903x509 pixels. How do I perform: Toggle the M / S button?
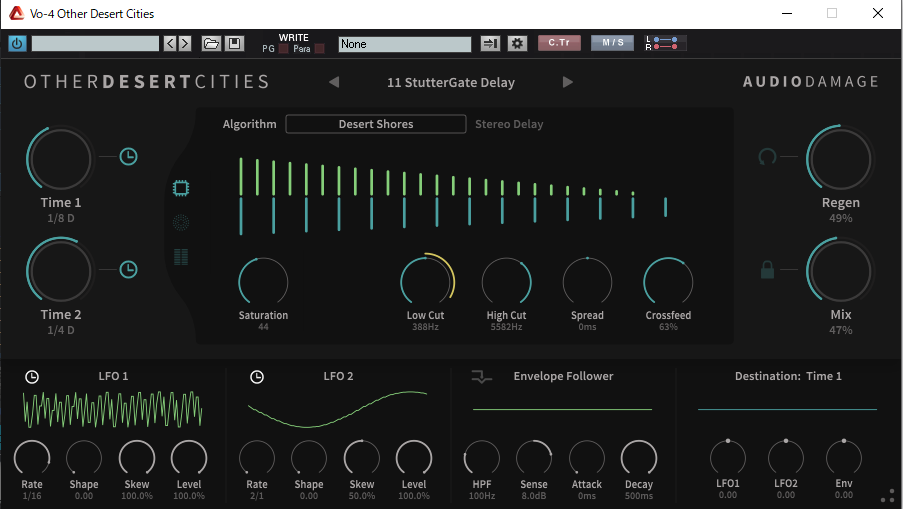612,43
